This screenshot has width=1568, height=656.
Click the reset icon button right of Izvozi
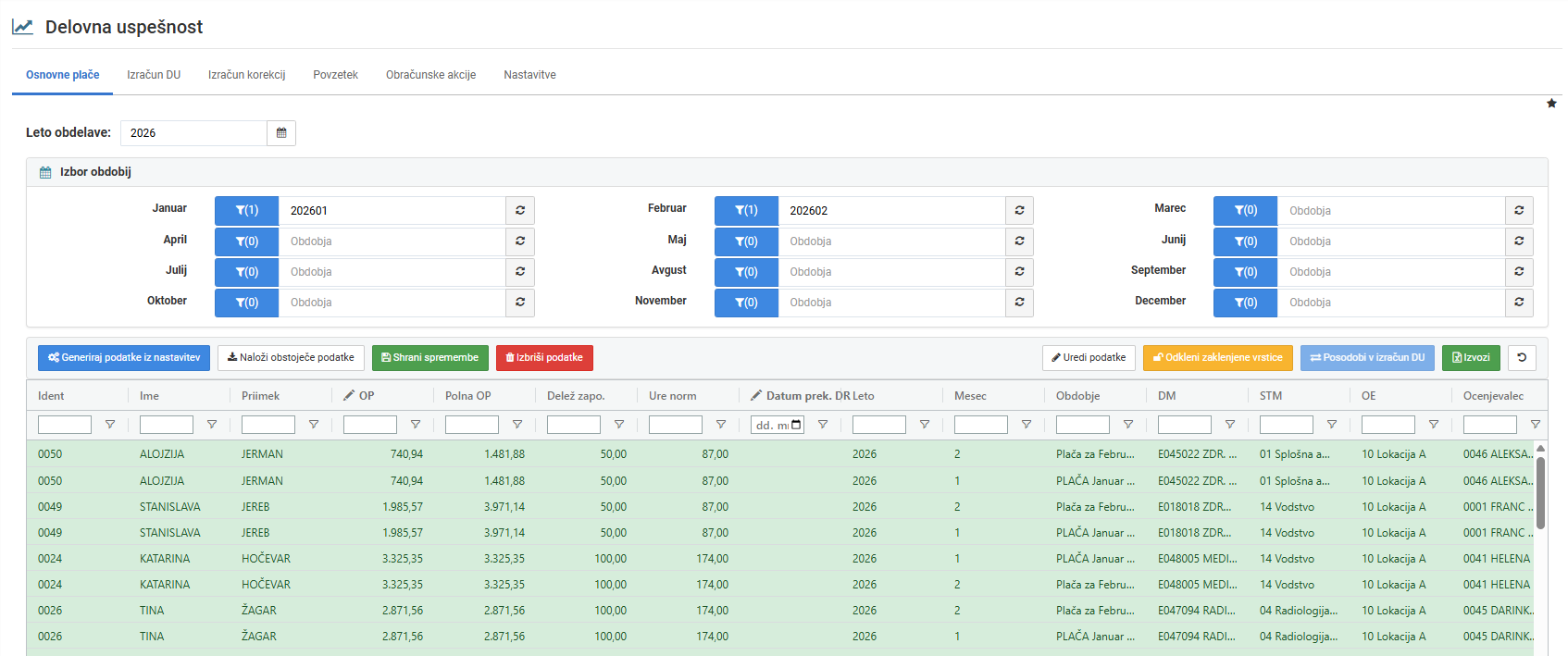click(1523, 358)
